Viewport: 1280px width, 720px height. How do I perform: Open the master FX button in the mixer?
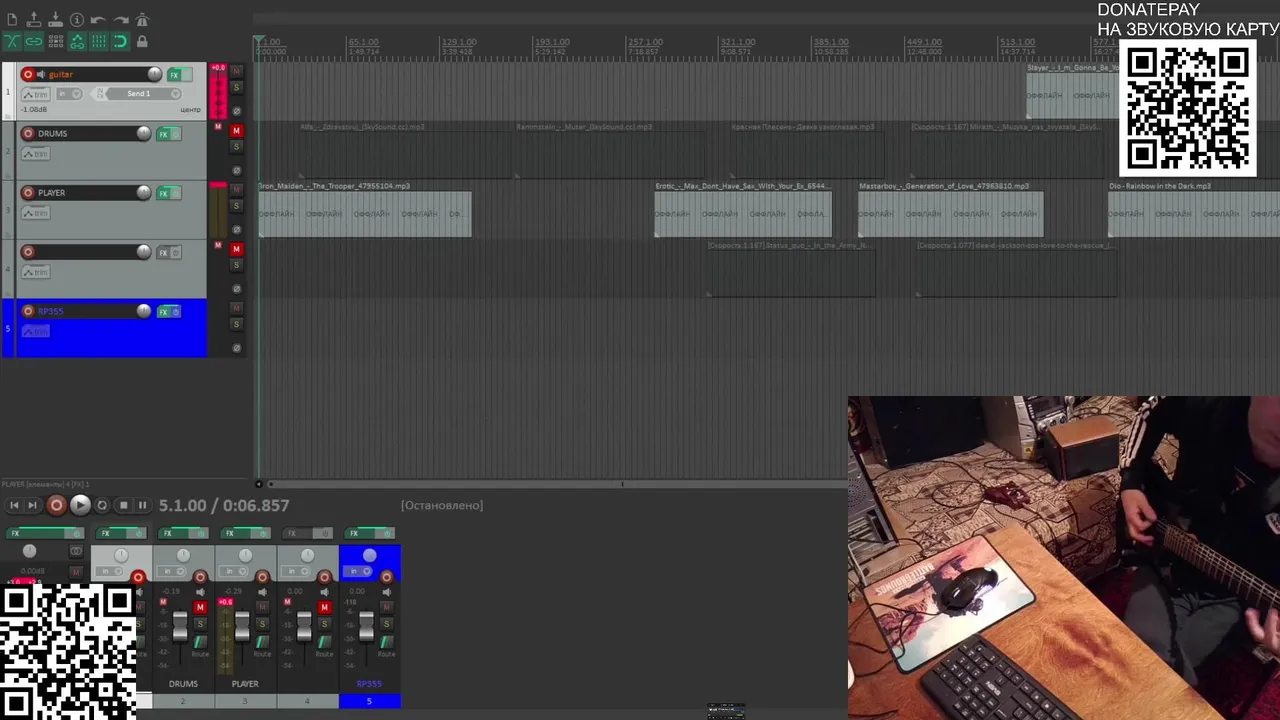(35, 533)
